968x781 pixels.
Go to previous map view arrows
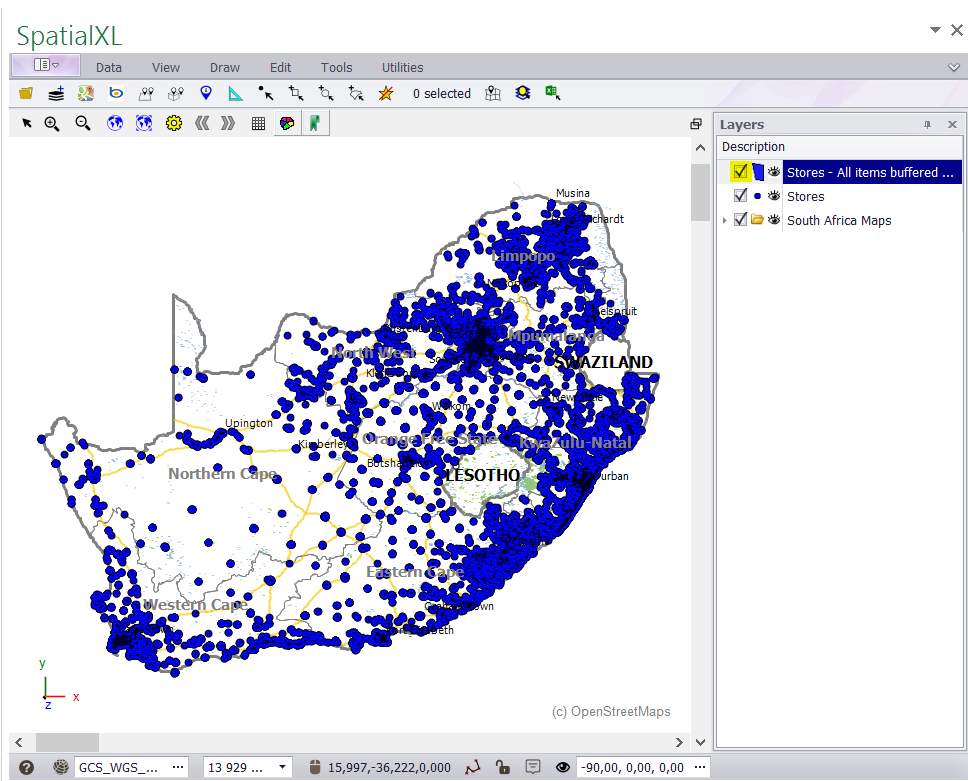point(202,123)
